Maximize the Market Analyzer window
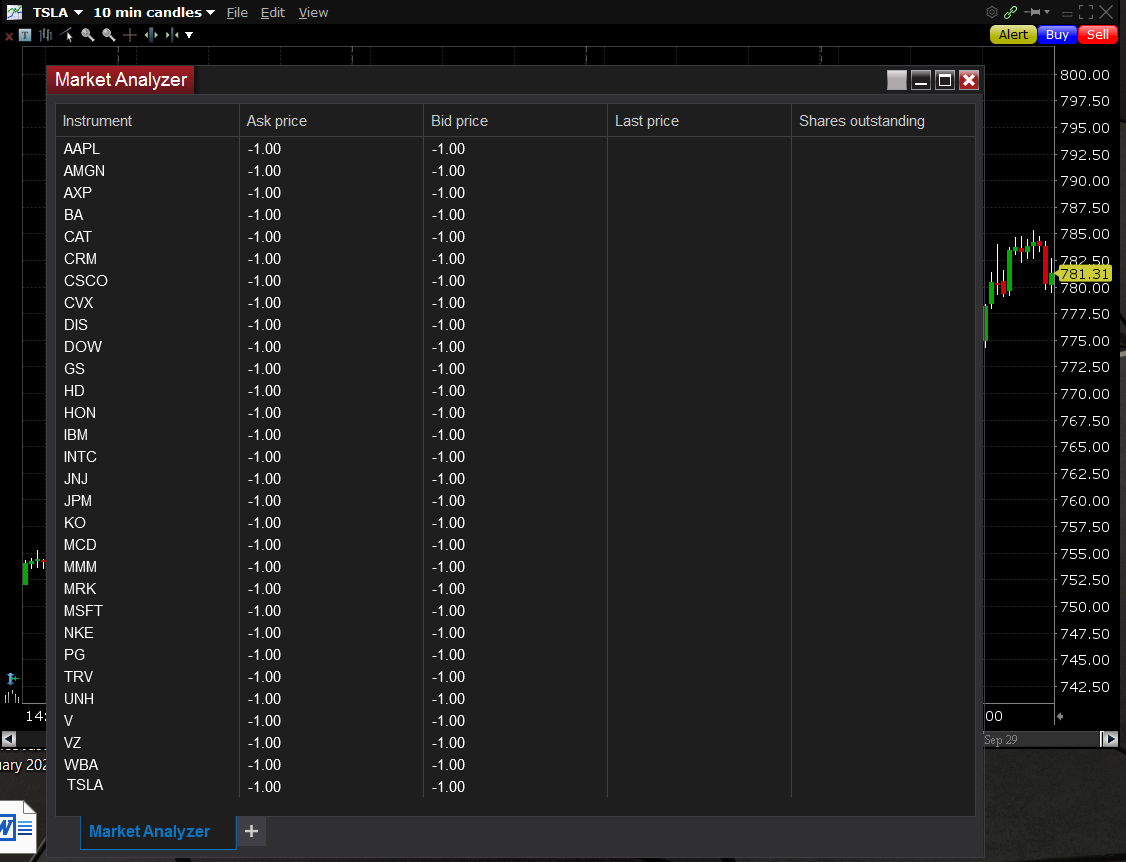Screen dimensions: 1126x862 point(945,80)
